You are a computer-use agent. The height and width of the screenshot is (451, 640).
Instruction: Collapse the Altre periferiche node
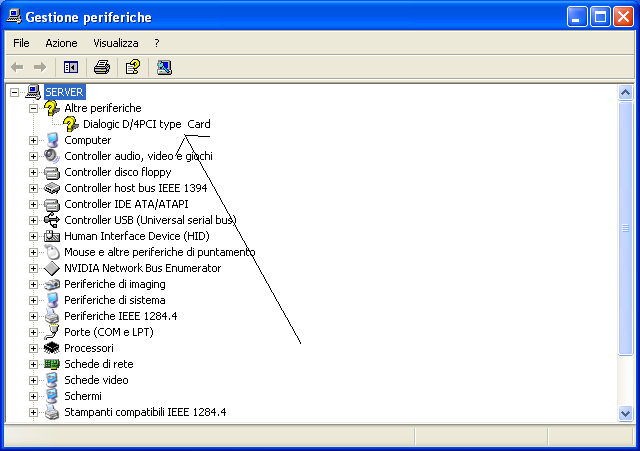click(33, 109)
